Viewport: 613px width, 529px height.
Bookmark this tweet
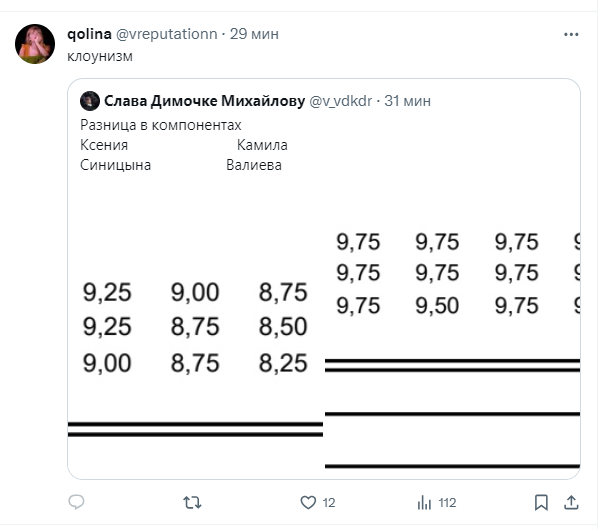[541, 501]
